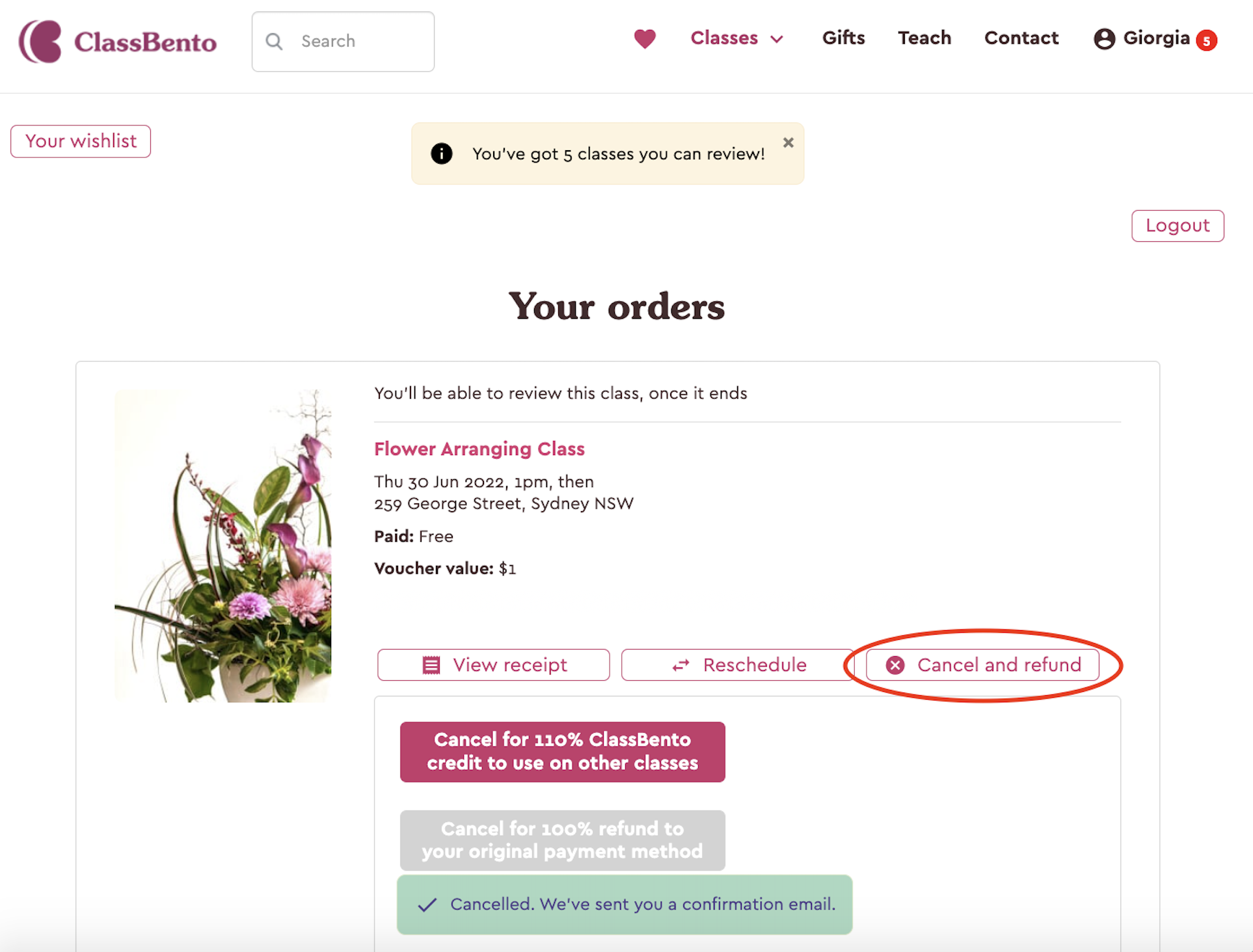Open the Gifts menu item
1253x952 pixels.
point(844,38)
